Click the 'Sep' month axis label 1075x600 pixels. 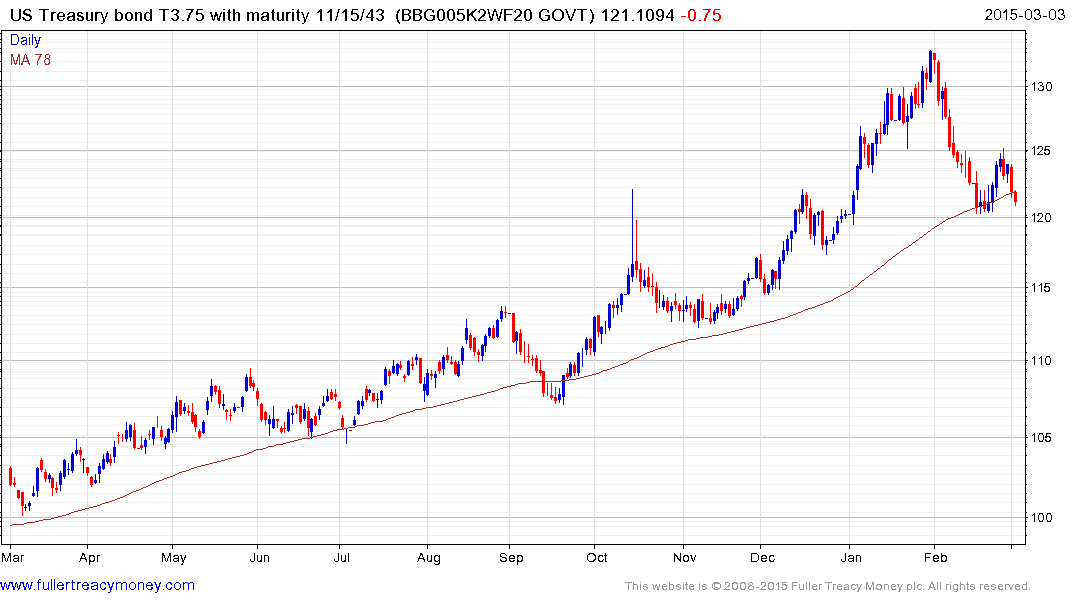511,557
